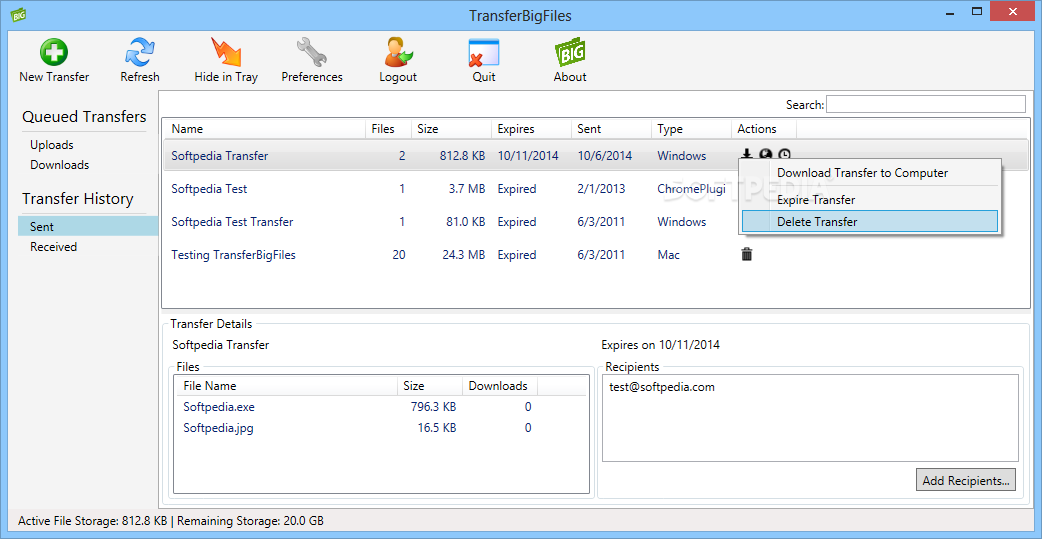
Task: Click the trash icon for Testing TransferBigFiles
Action: 747,254
